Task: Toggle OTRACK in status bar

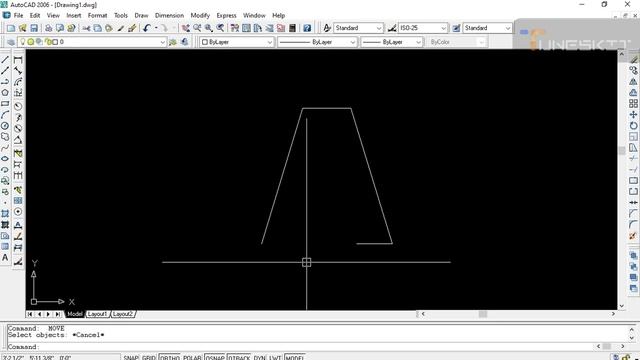Action: (x=239, y=358)
